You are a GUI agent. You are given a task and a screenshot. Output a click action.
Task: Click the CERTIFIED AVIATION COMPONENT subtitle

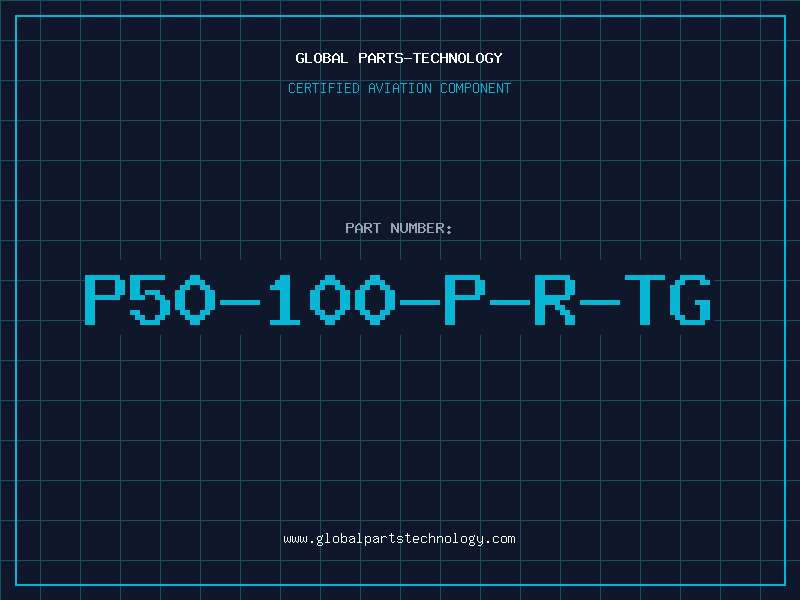click(399, 88)
